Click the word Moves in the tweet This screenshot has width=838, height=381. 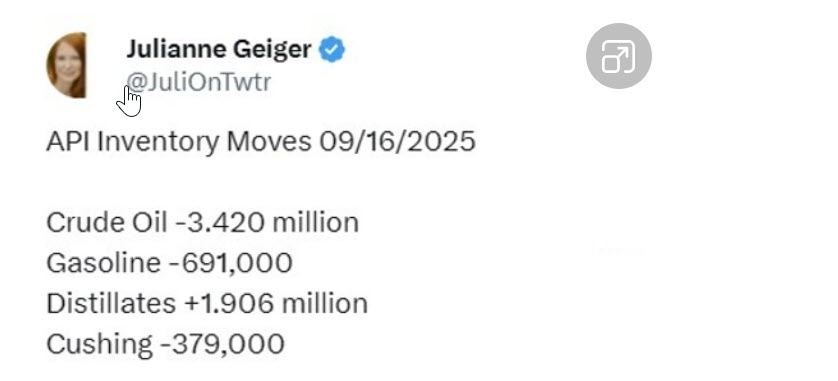tap(269, 142)
